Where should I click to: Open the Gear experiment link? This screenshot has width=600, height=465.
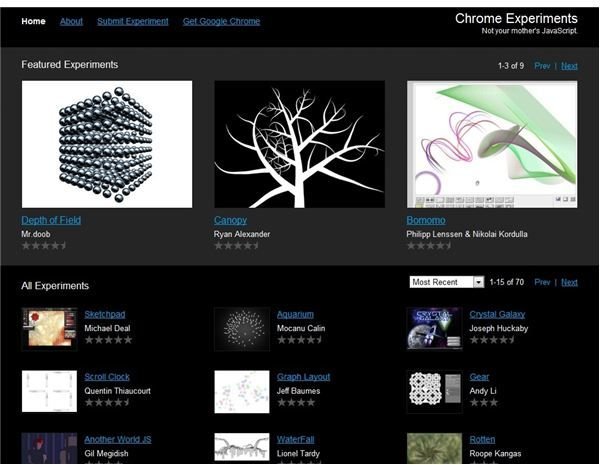click(479, 377)
